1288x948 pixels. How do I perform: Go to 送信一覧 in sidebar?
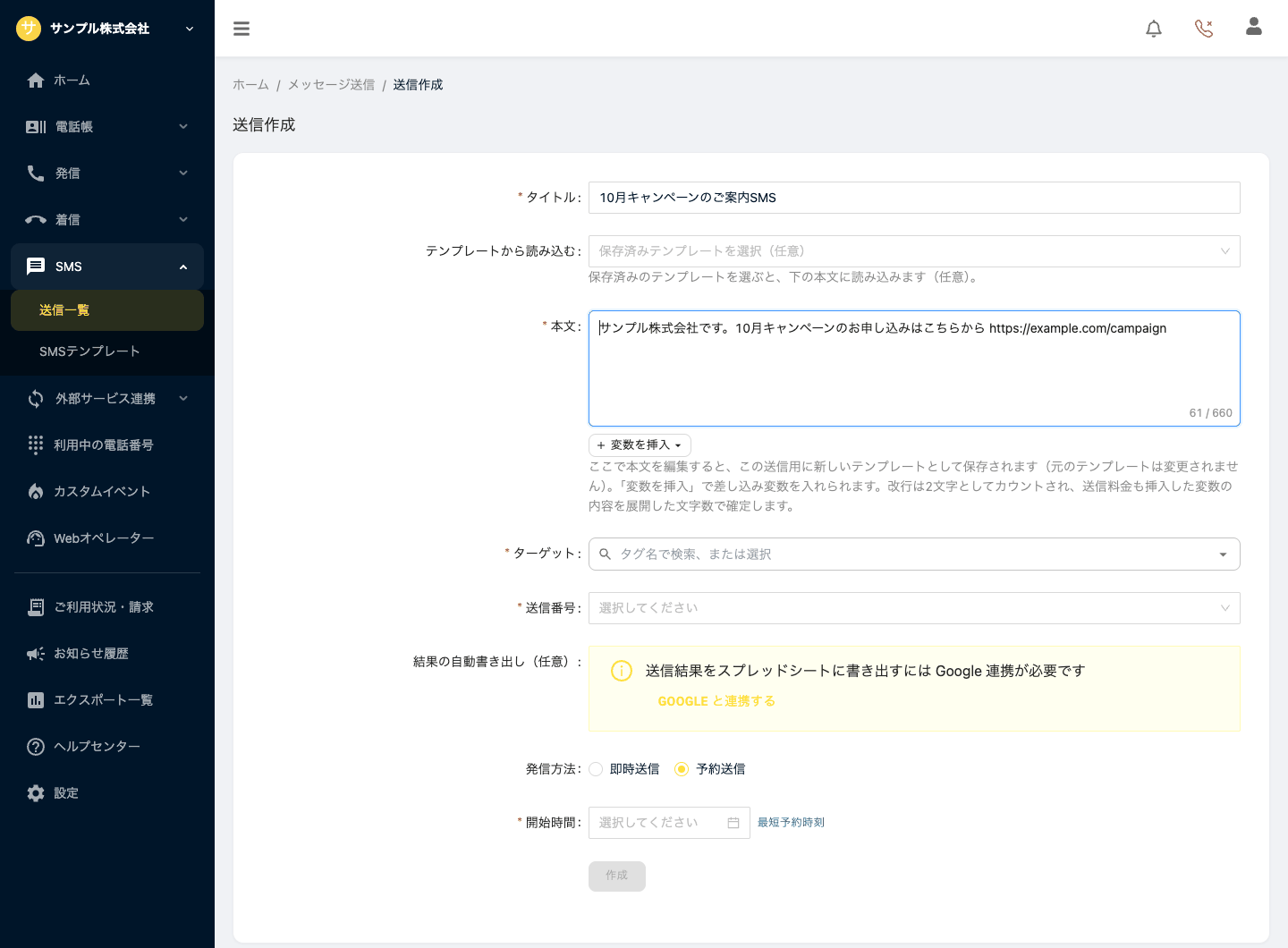coord(107,310)
